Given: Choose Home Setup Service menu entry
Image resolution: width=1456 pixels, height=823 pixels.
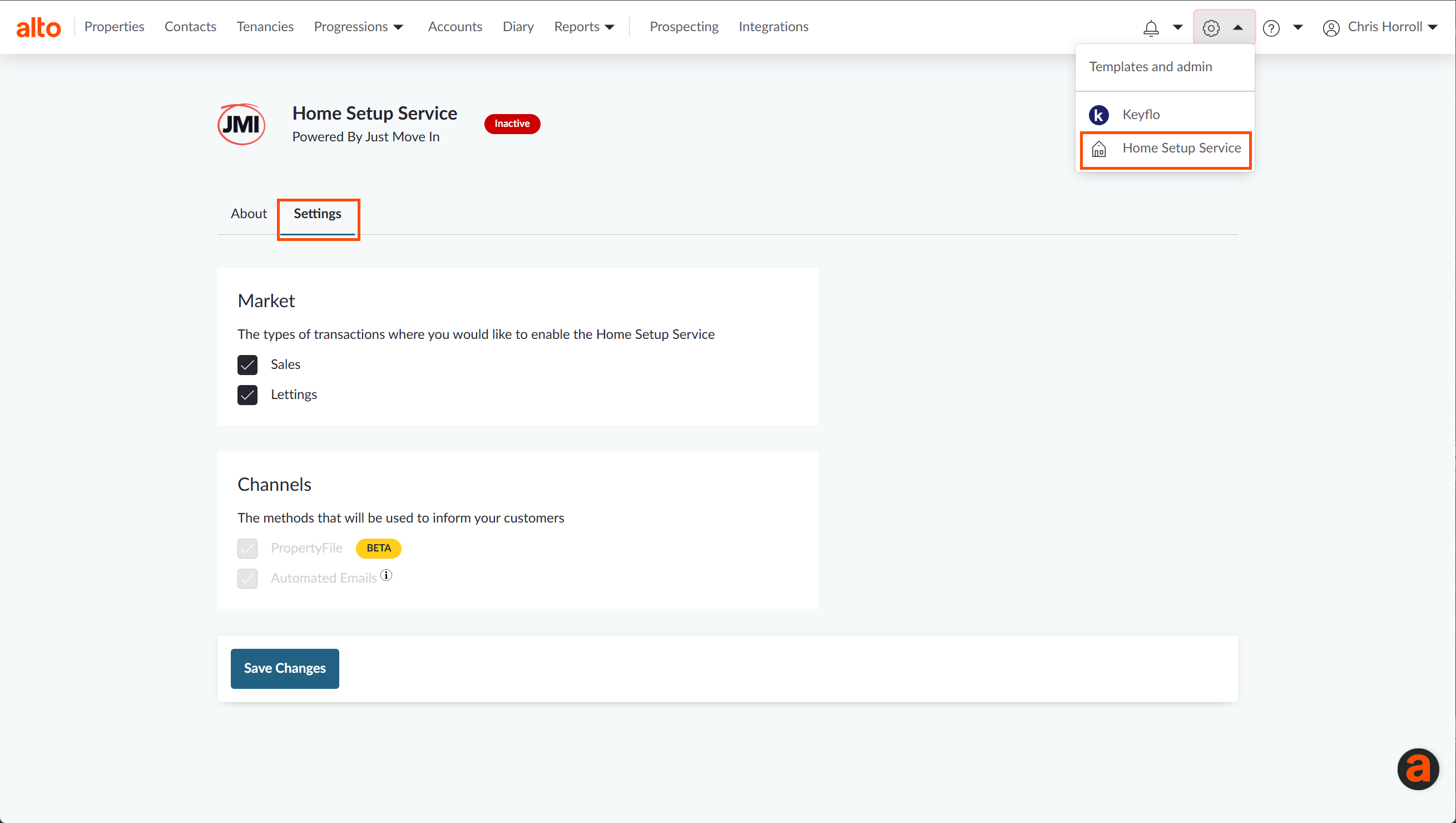Looking at the screenshot, I should 1165,149.
